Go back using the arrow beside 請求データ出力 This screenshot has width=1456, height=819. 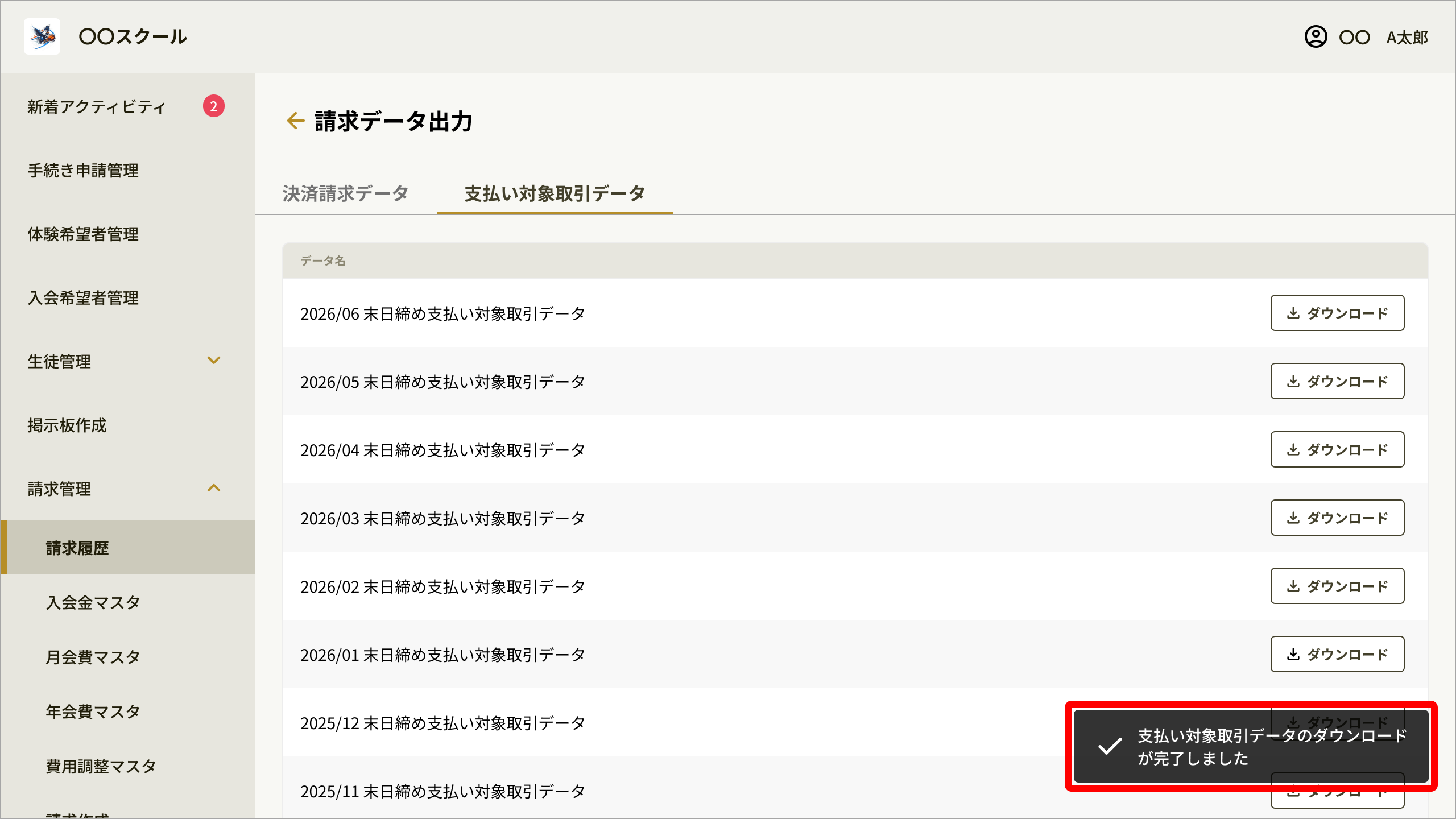[x=295, y=121]
